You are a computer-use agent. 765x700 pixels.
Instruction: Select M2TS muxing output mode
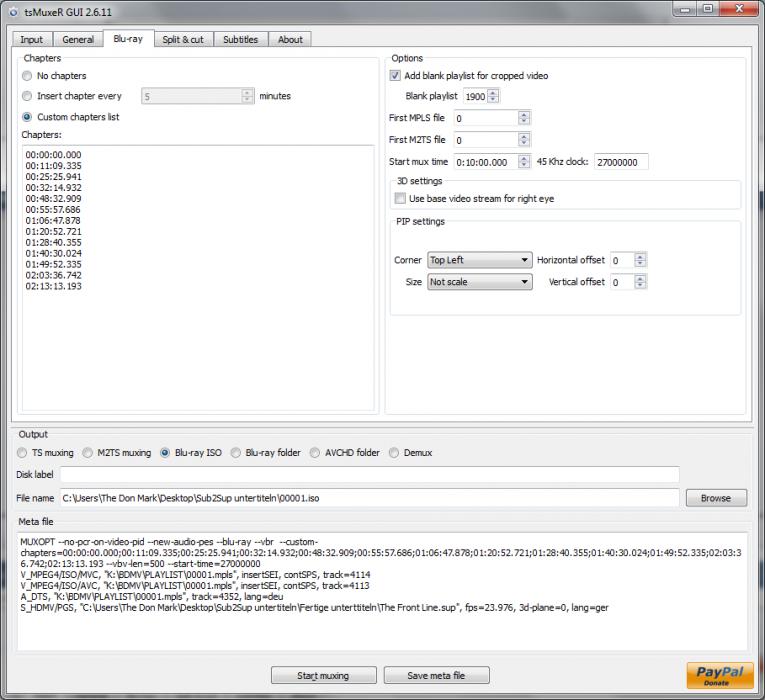tap(88, 453)
